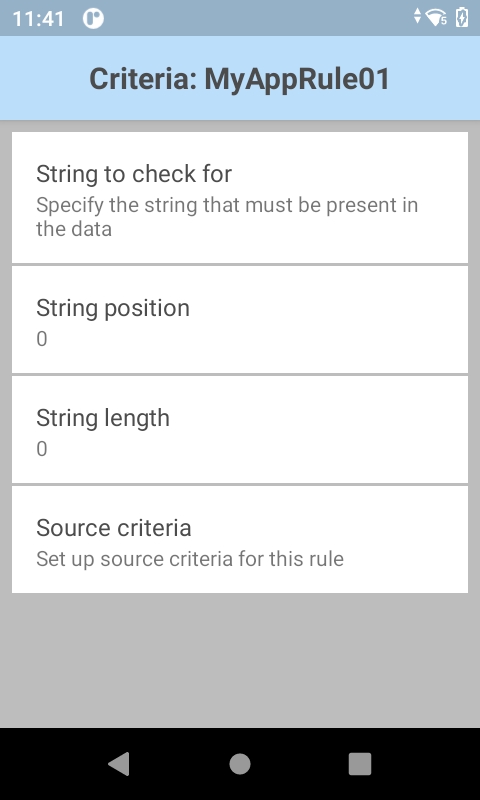Tap the 11:41 clock in status bar
This screenshot has width=480, height=800.
pyautogui.click(x=38, y=19)
